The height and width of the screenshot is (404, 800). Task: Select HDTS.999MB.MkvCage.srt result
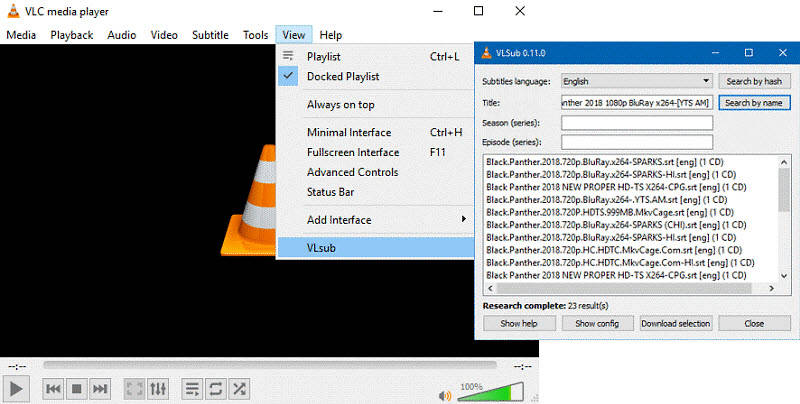(x=610, y=212)
